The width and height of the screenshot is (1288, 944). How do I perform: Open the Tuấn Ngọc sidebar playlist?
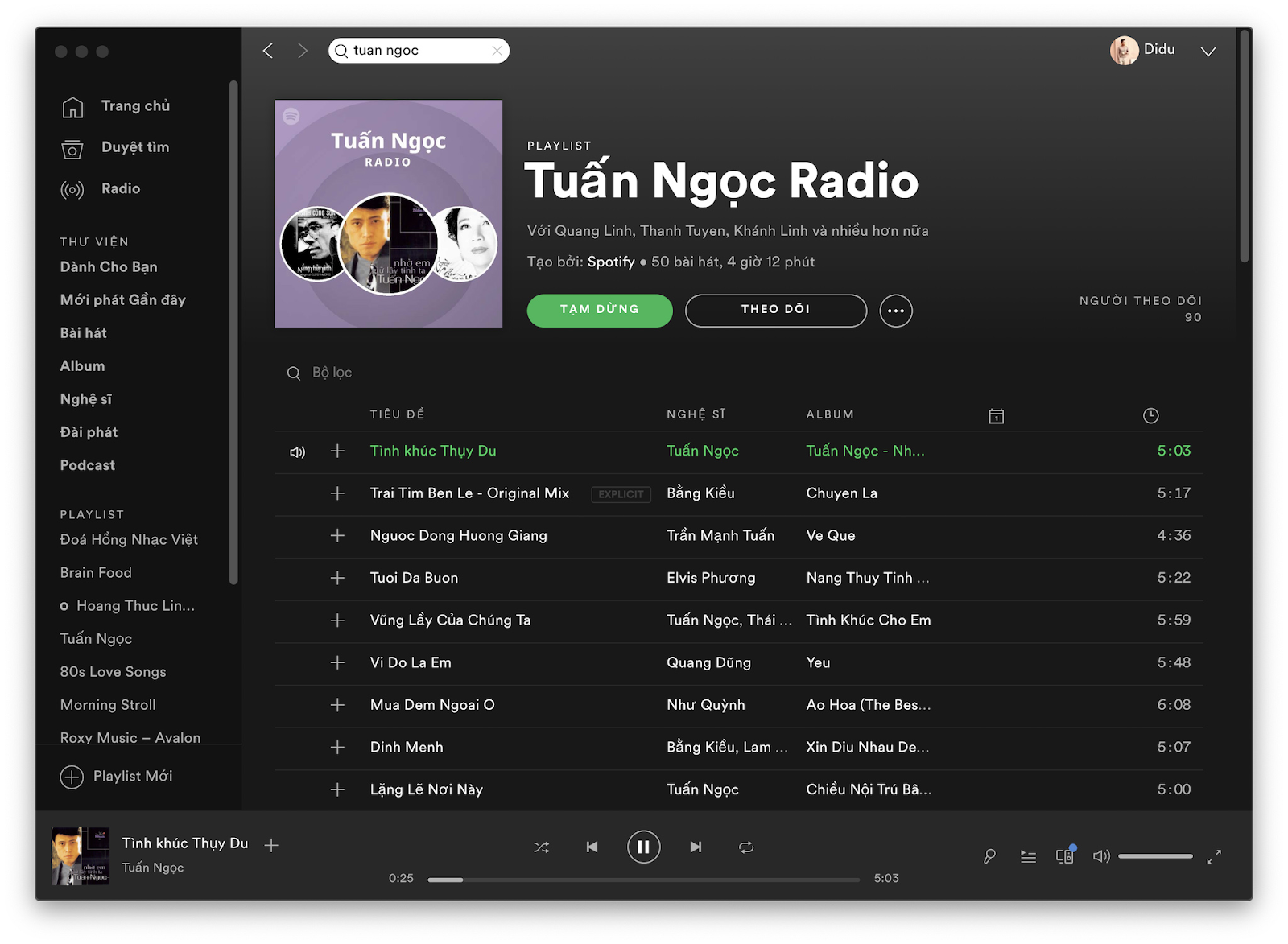[96, 639]
